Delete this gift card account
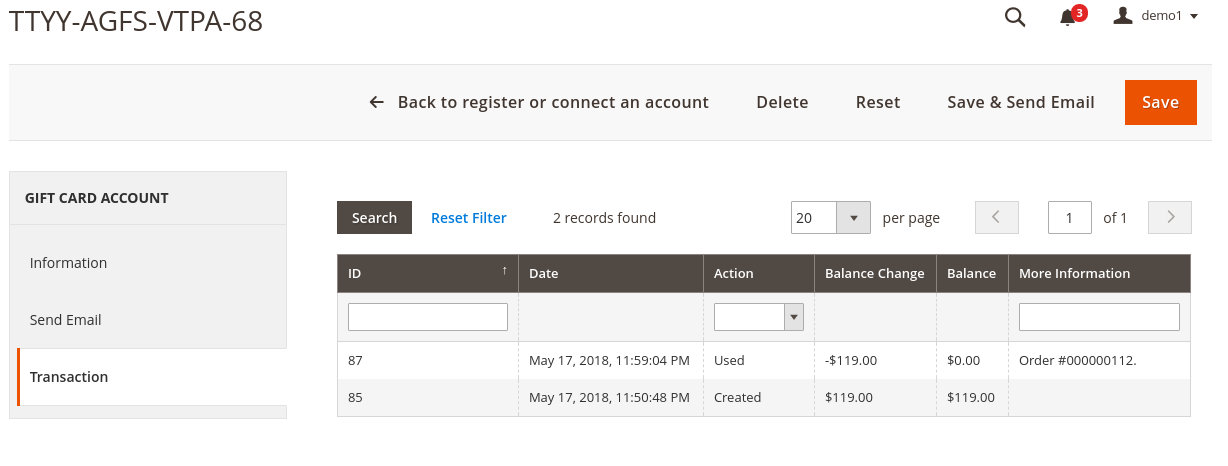The image size is (1228, 466). click(x=782, y=102)
